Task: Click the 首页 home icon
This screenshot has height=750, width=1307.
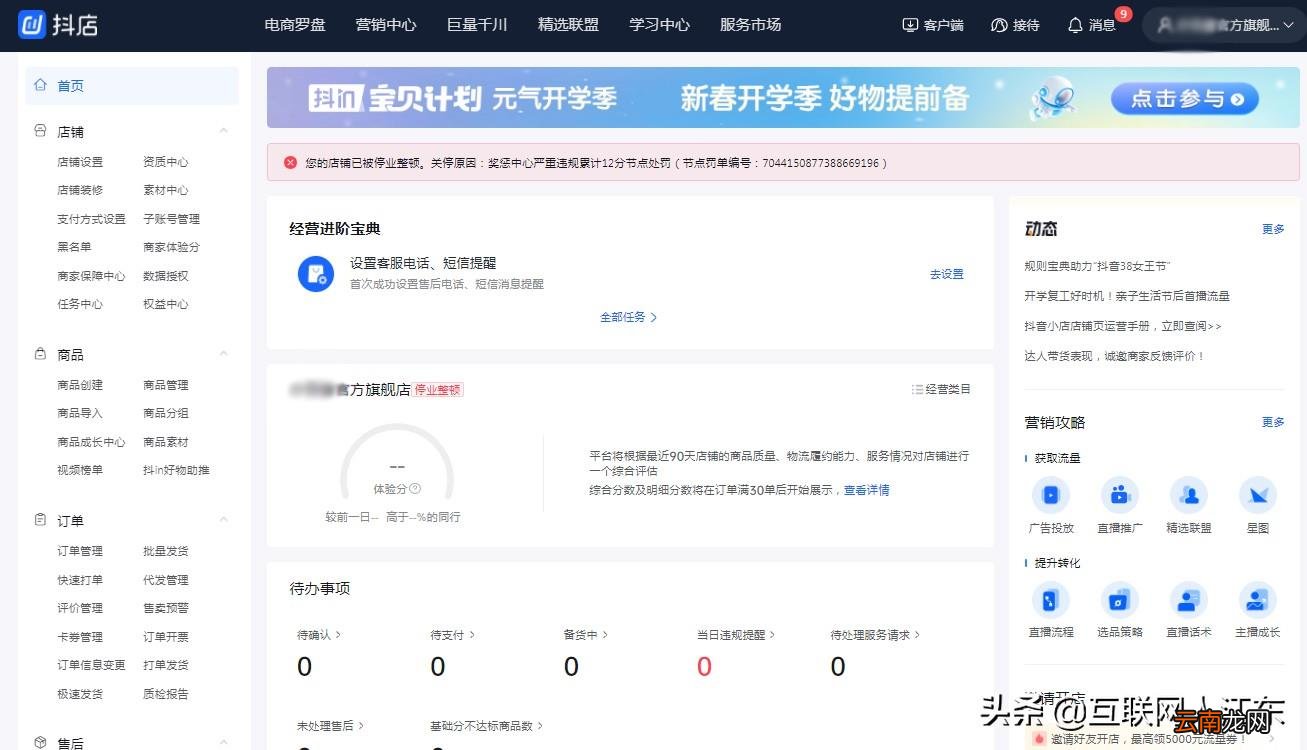Action: point(41,85)
